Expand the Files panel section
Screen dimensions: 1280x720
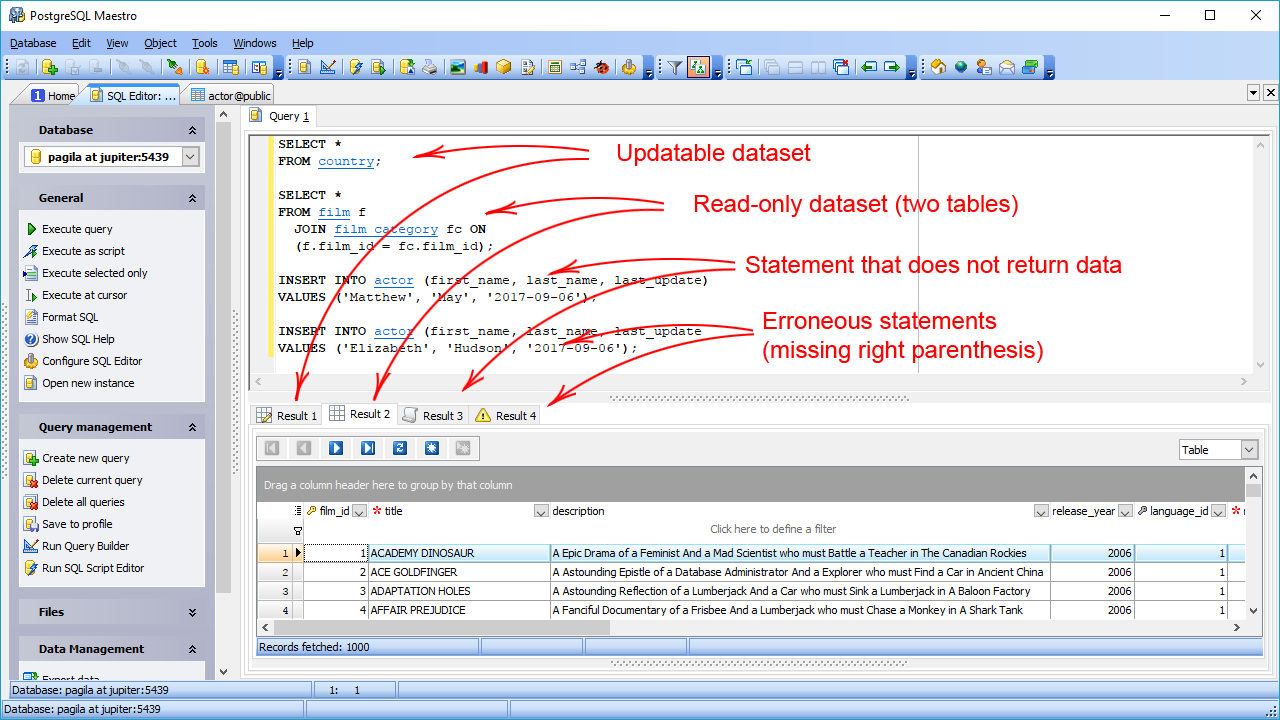tap(192, 612)
